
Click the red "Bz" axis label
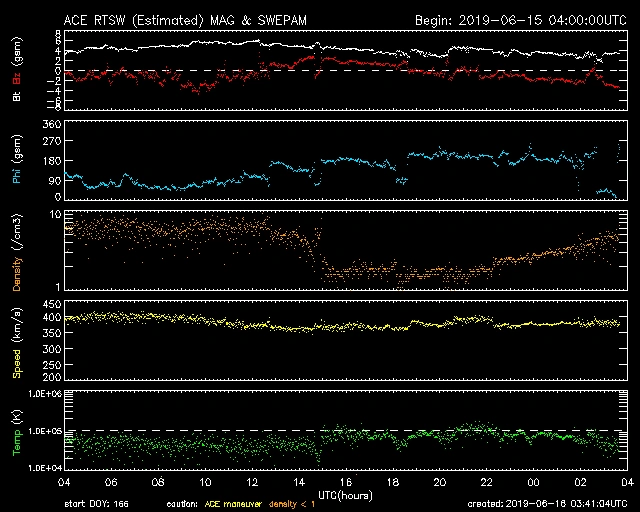coord(17,78)
